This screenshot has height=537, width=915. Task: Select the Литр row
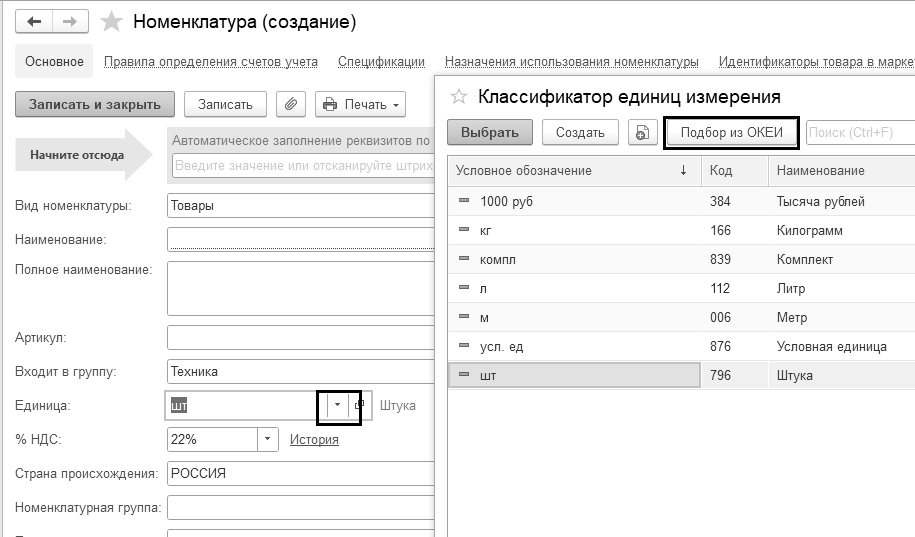(682, 288)
